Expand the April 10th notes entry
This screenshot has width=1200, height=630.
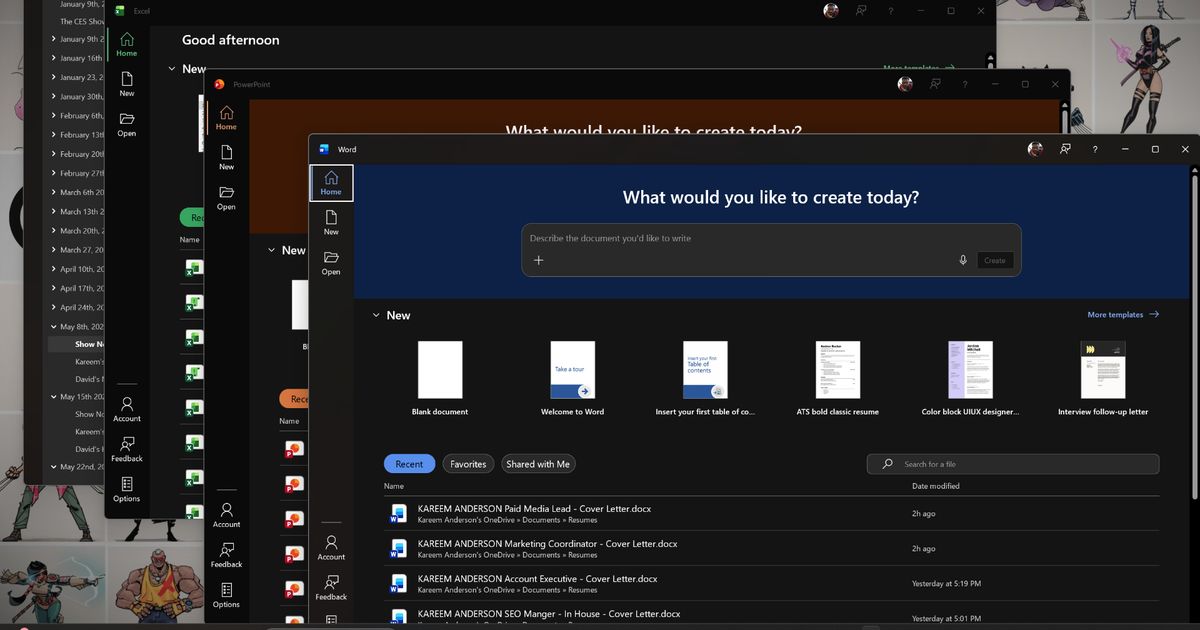tap(54, 269)
